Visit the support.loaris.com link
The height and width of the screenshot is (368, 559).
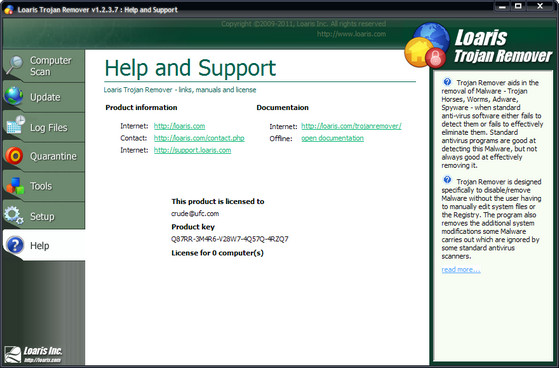193,150
